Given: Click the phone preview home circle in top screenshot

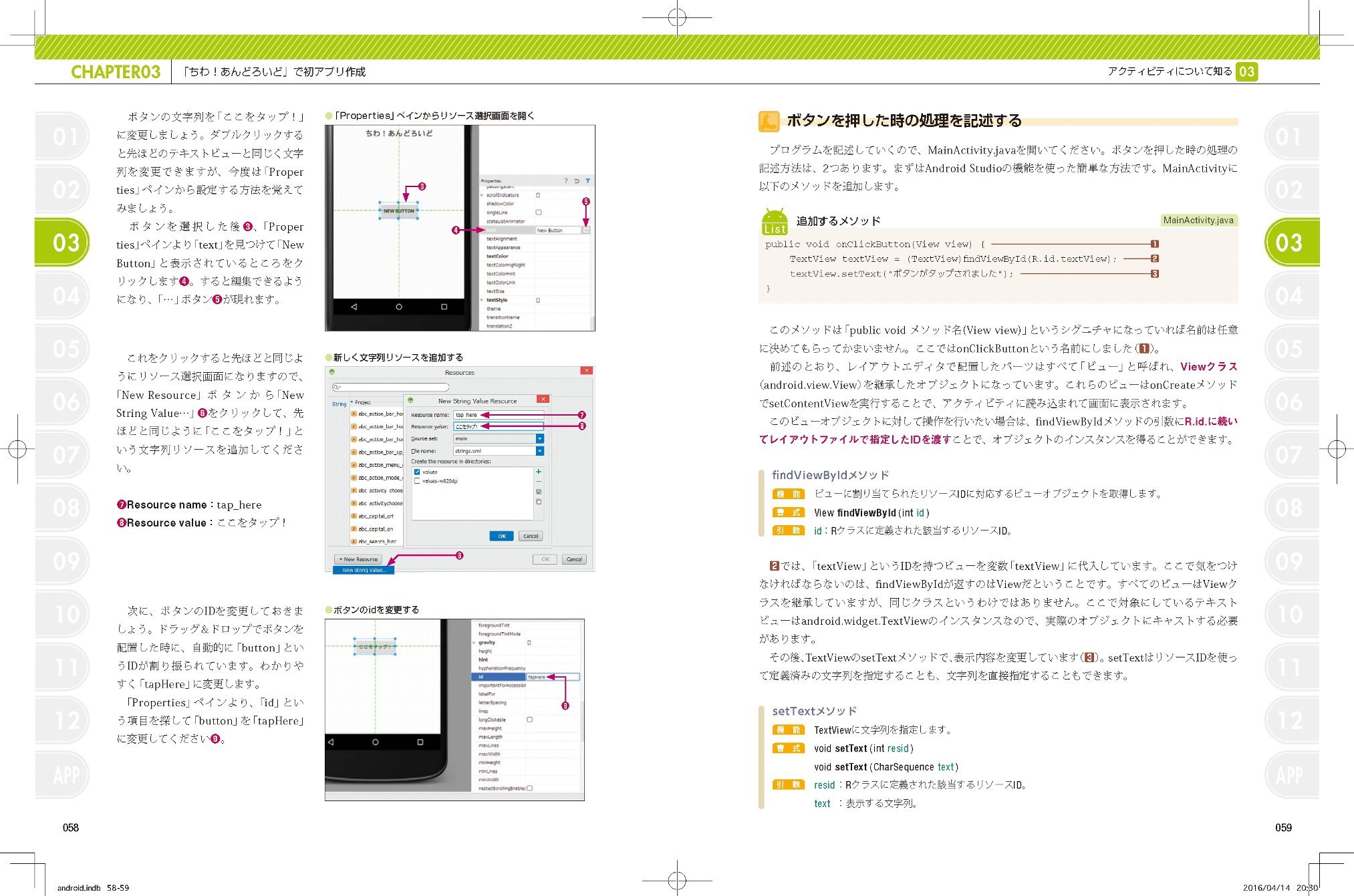Looking at the screenshot, I should pyautogui.click(x=399, y=307).
